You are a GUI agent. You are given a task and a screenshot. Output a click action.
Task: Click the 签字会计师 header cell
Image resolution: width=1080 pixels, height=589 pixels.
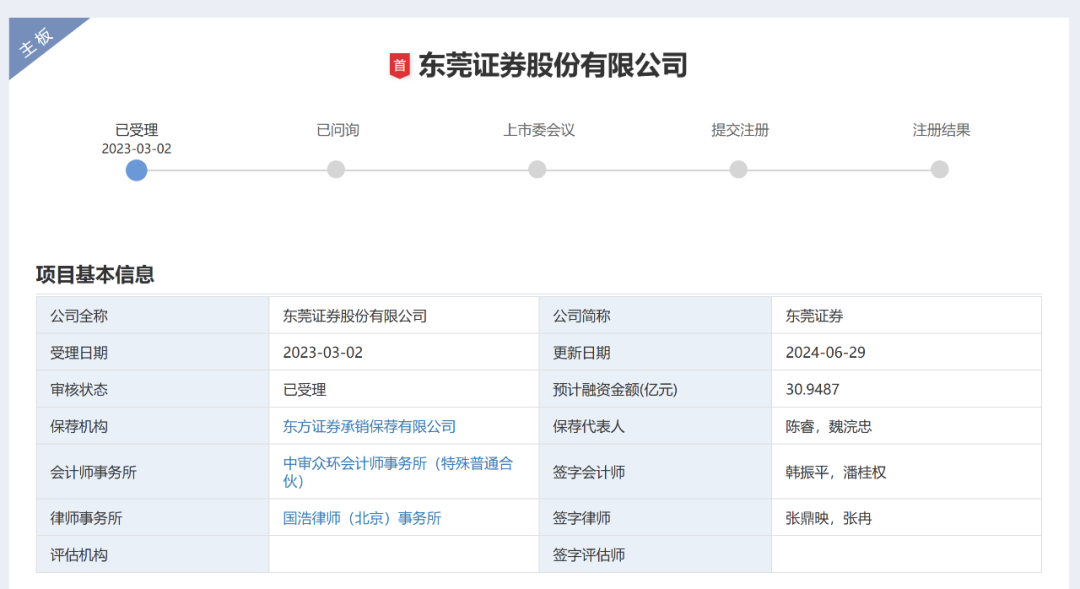coord(655,472)
